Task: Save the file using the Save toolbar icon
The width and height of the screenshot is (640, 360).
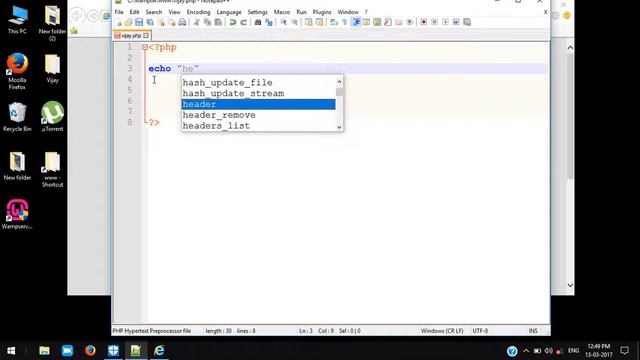Action: click(139, 22)
